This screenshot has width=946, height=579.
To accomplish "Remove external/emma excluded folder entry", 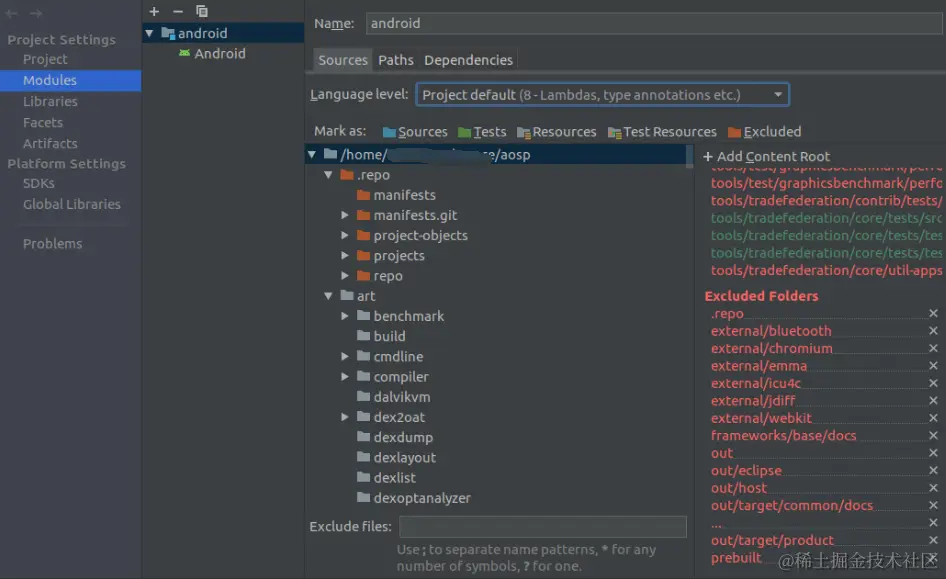I will click(x=933, y=366).
